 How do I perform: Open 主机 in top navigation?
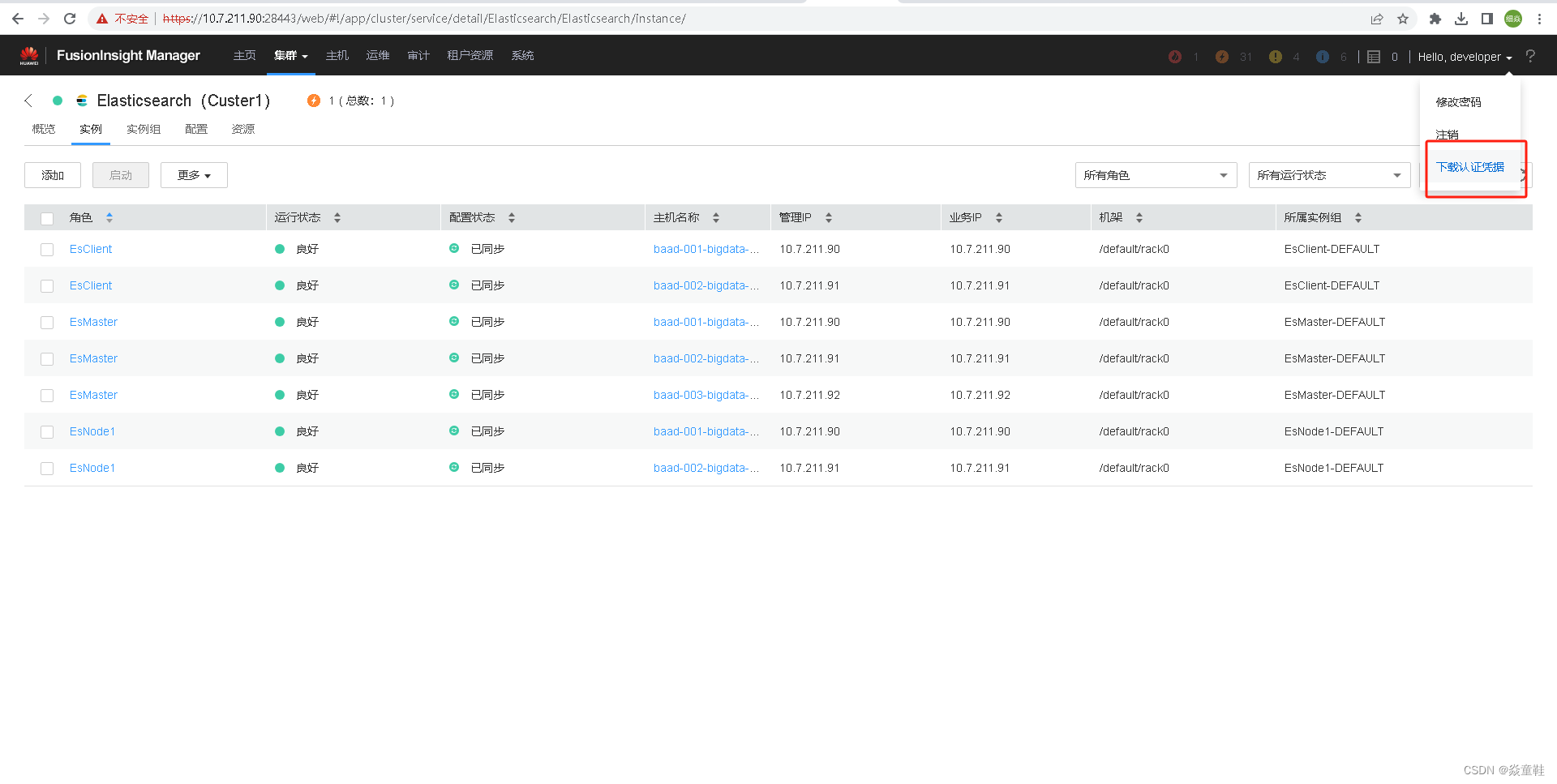[337, 56]
